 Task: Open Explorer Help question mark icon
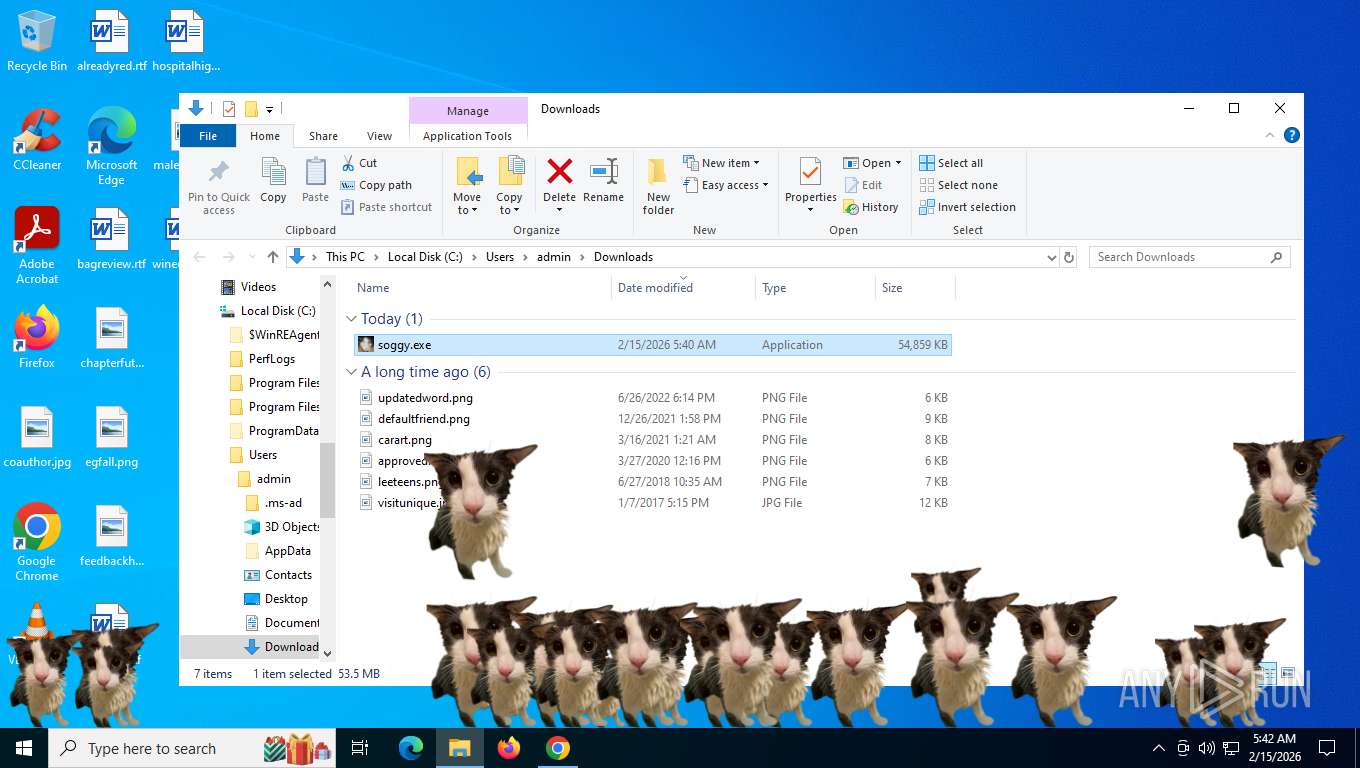[1292, 135]
